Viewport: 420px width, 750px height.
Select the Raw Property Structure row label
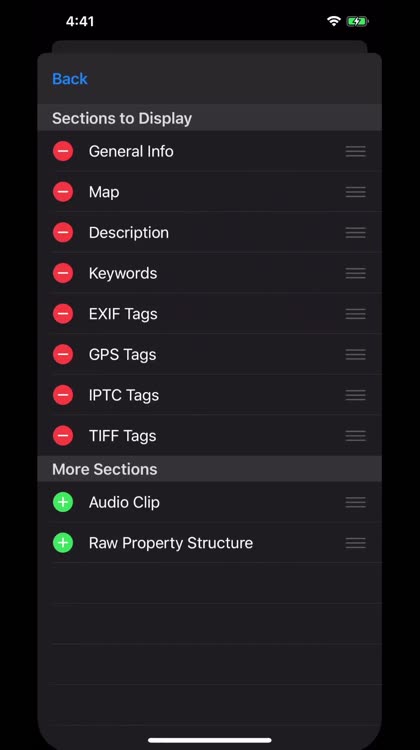coord(171,543)
